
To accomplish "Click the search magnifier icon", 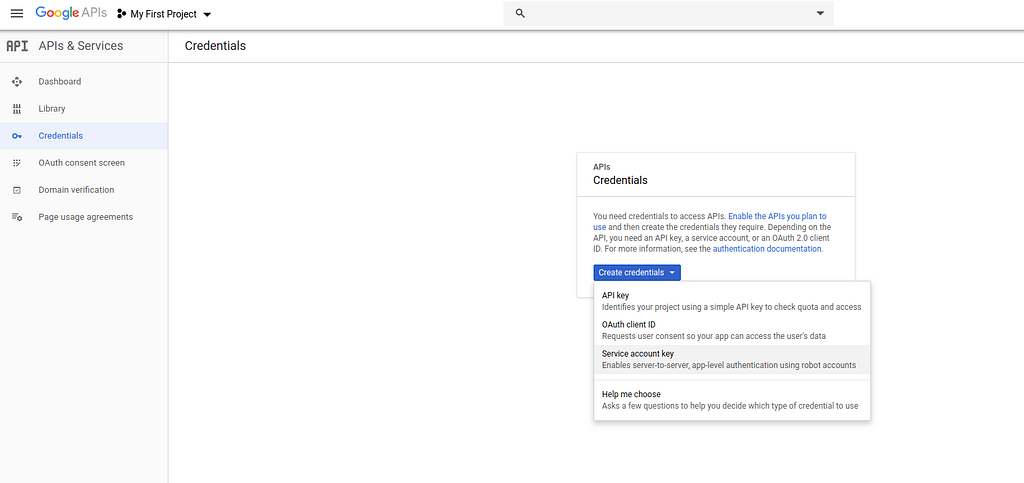I will [x=520, y=14].
